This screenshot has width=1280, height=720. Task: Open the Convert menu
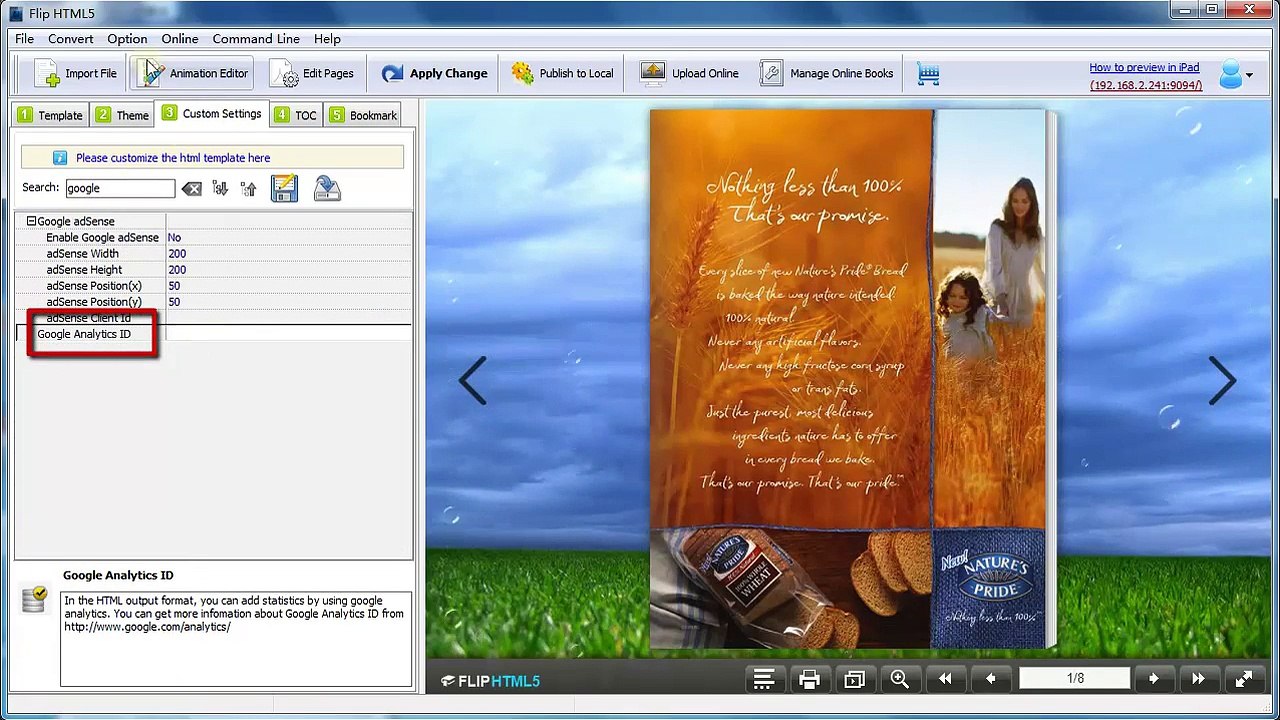70,39
